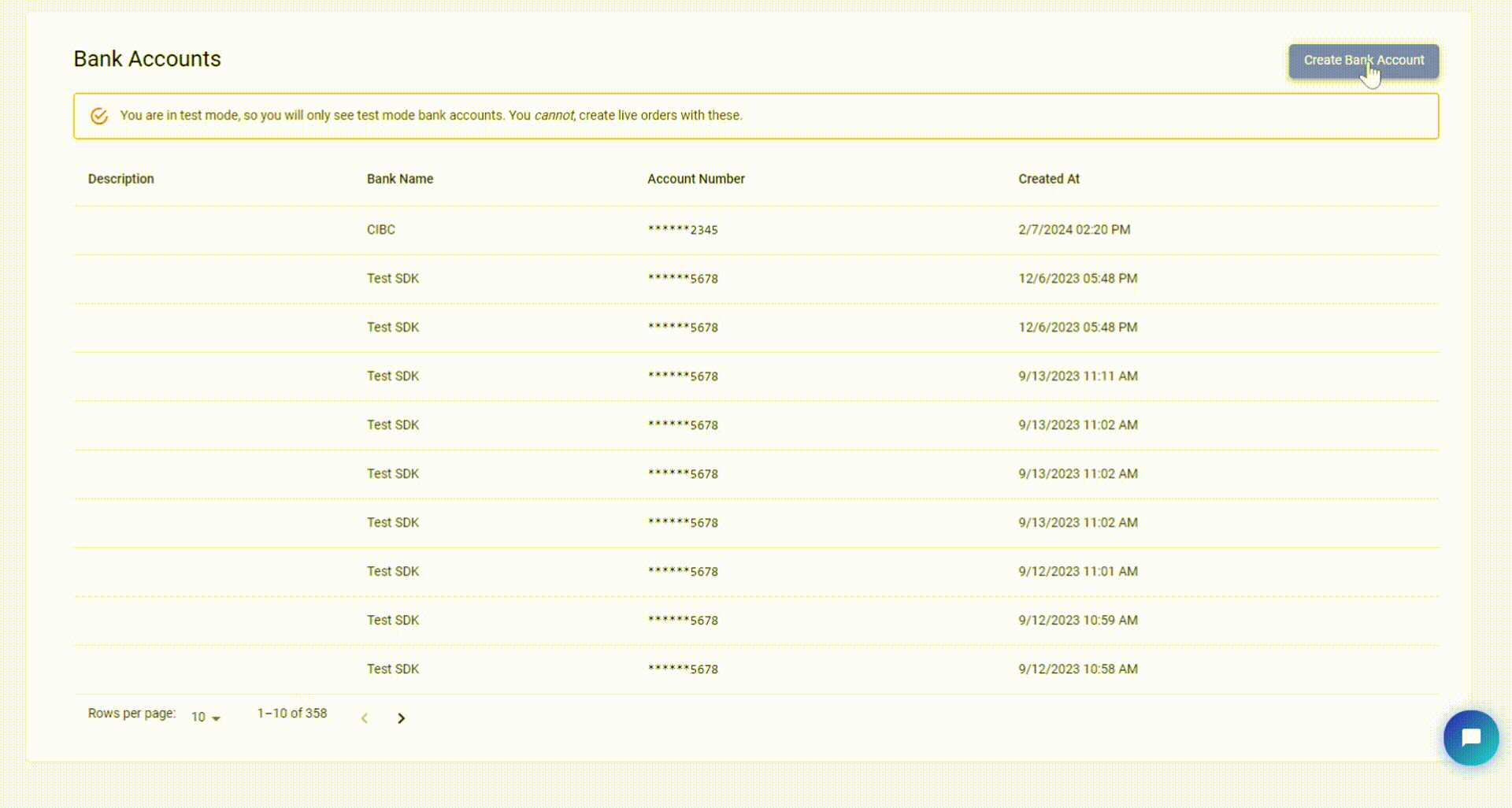Select the 9/12/2023 11:01 AM entry
This screenshot has height=808, width=1512.
click(x=1078, y=572)
